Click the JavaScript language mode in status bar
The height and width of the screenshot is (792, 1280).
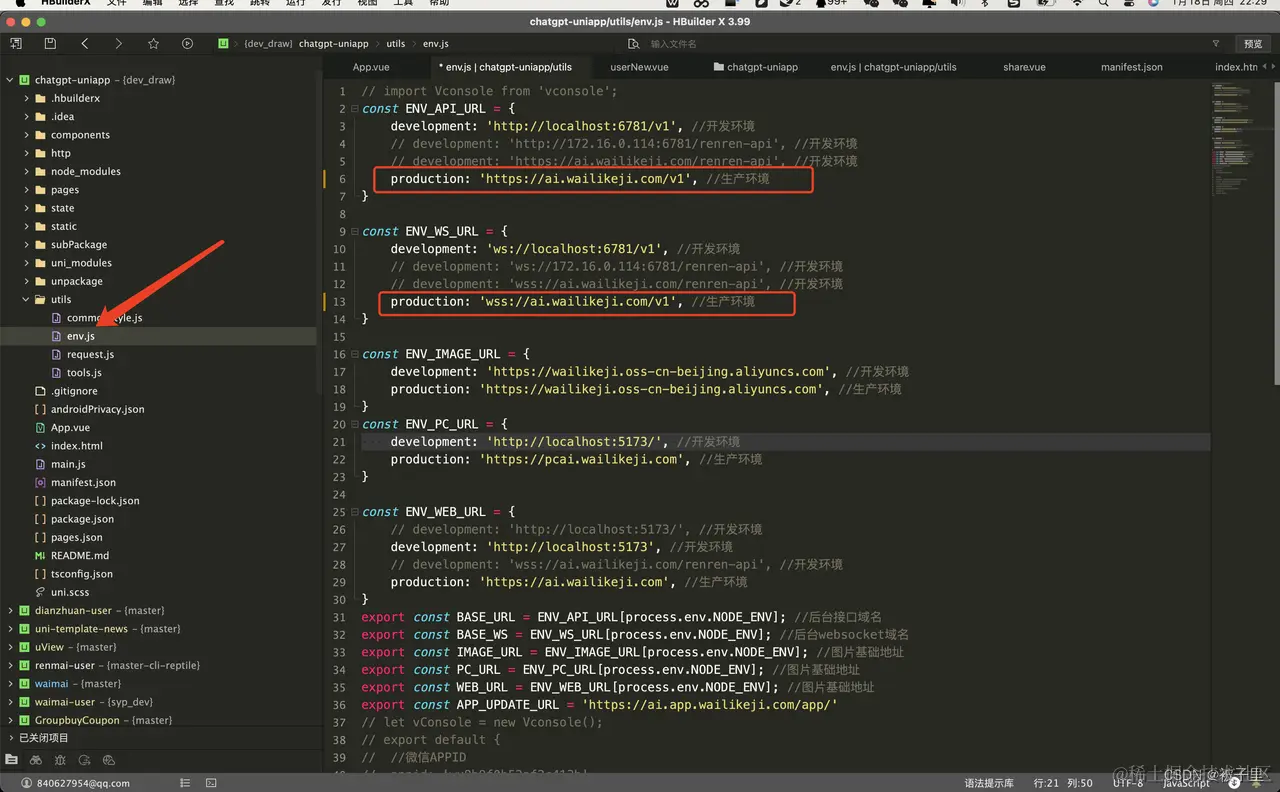point(1186,783)
